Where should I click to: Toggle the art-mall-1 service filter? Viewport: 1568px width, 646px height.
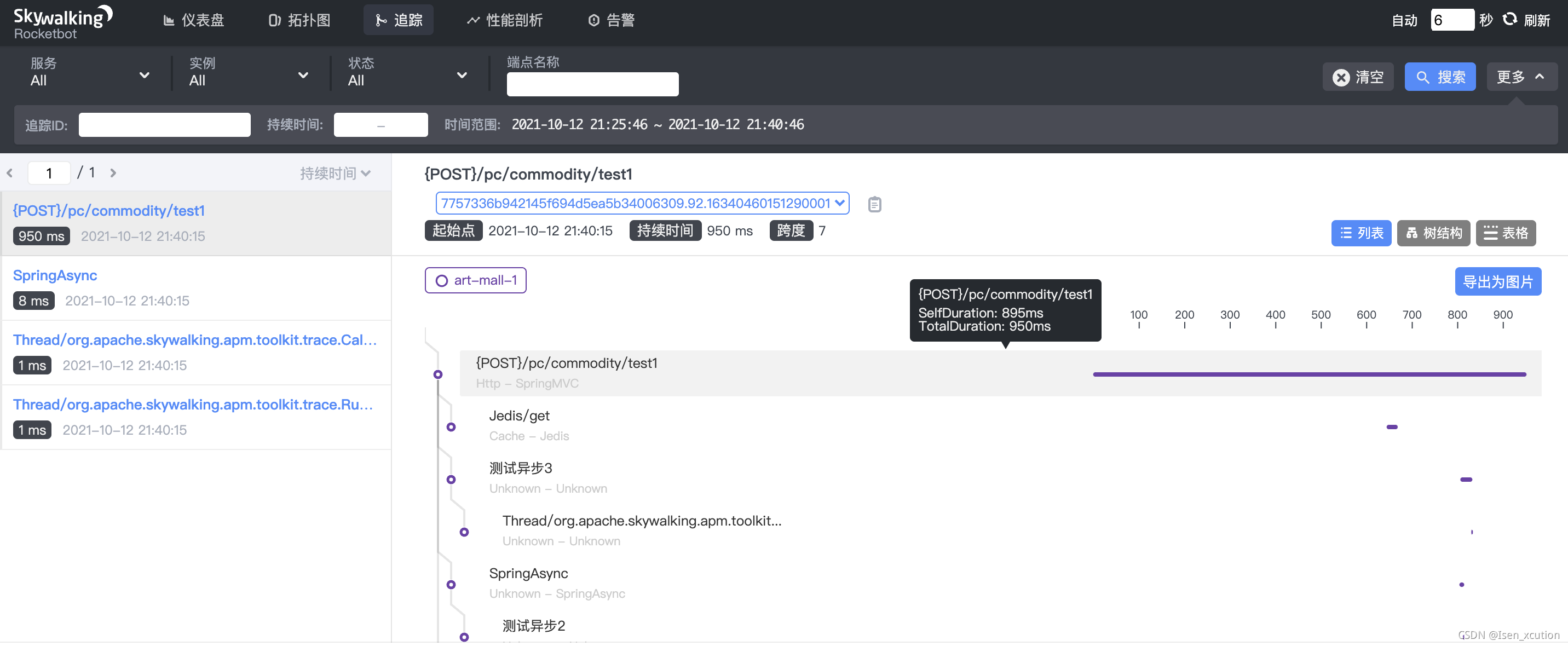475,280
